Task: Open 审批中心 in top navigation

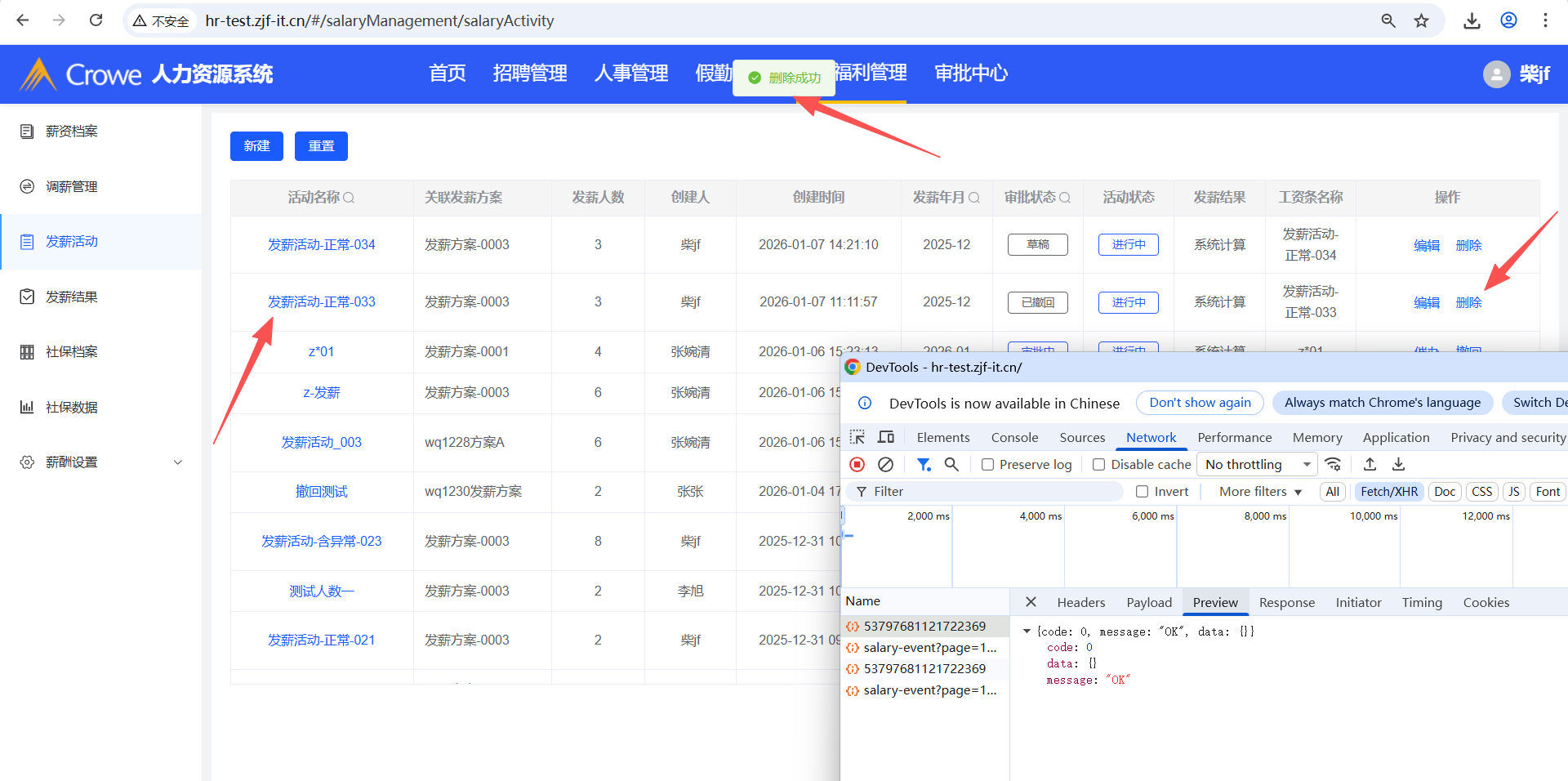Action: click(x=970, y=74)
